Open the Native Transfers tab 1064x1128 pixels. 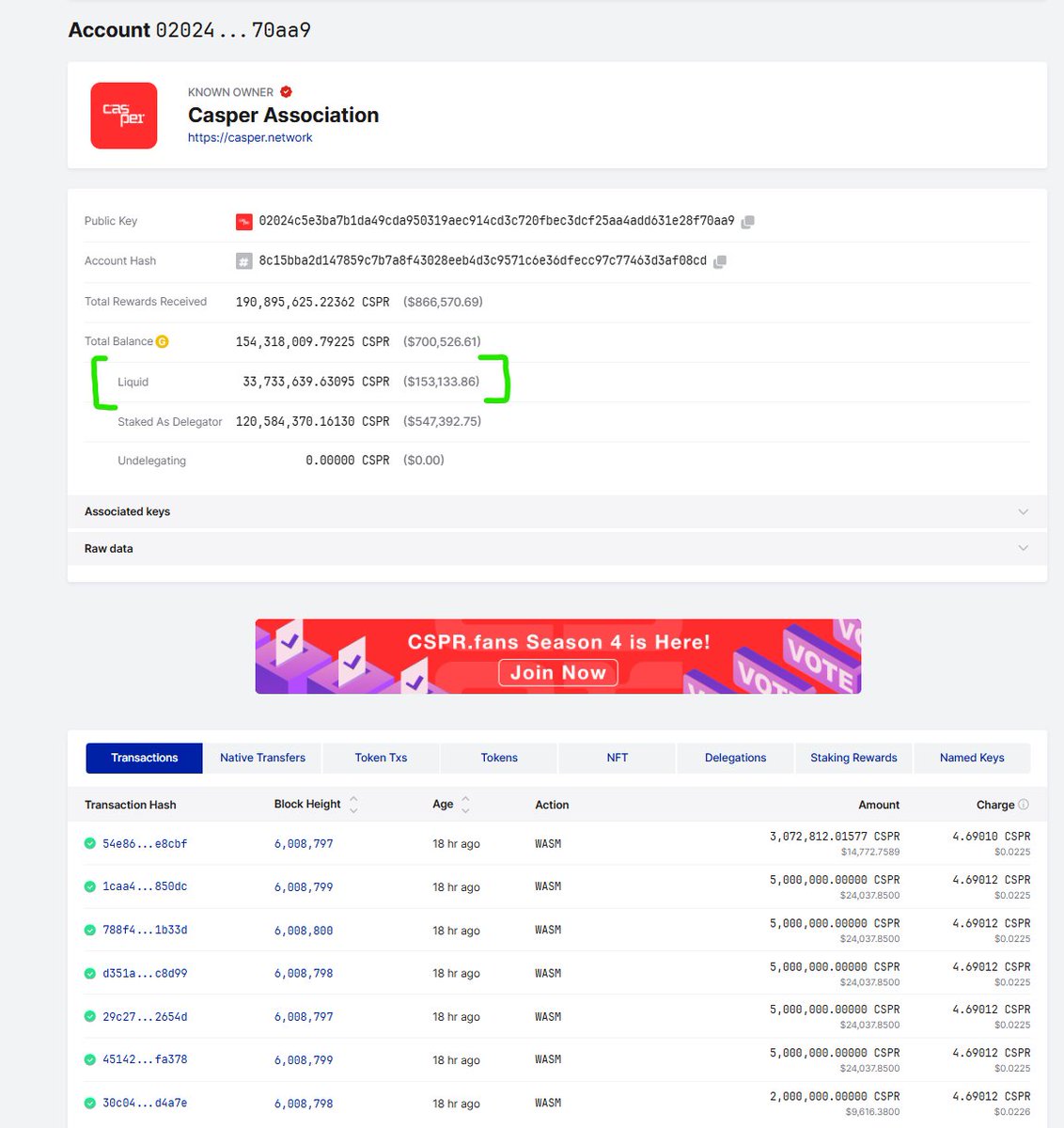262,758
